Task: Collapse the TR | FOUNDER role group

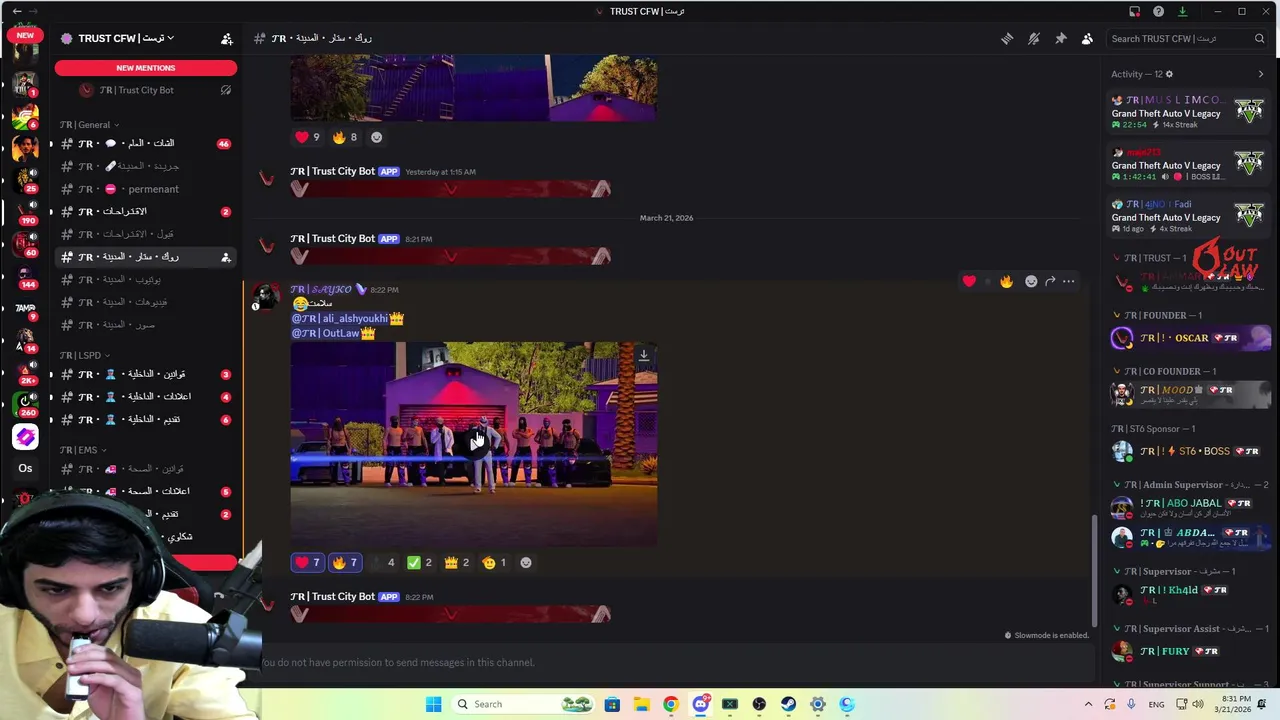Action: pos(1157,315)
